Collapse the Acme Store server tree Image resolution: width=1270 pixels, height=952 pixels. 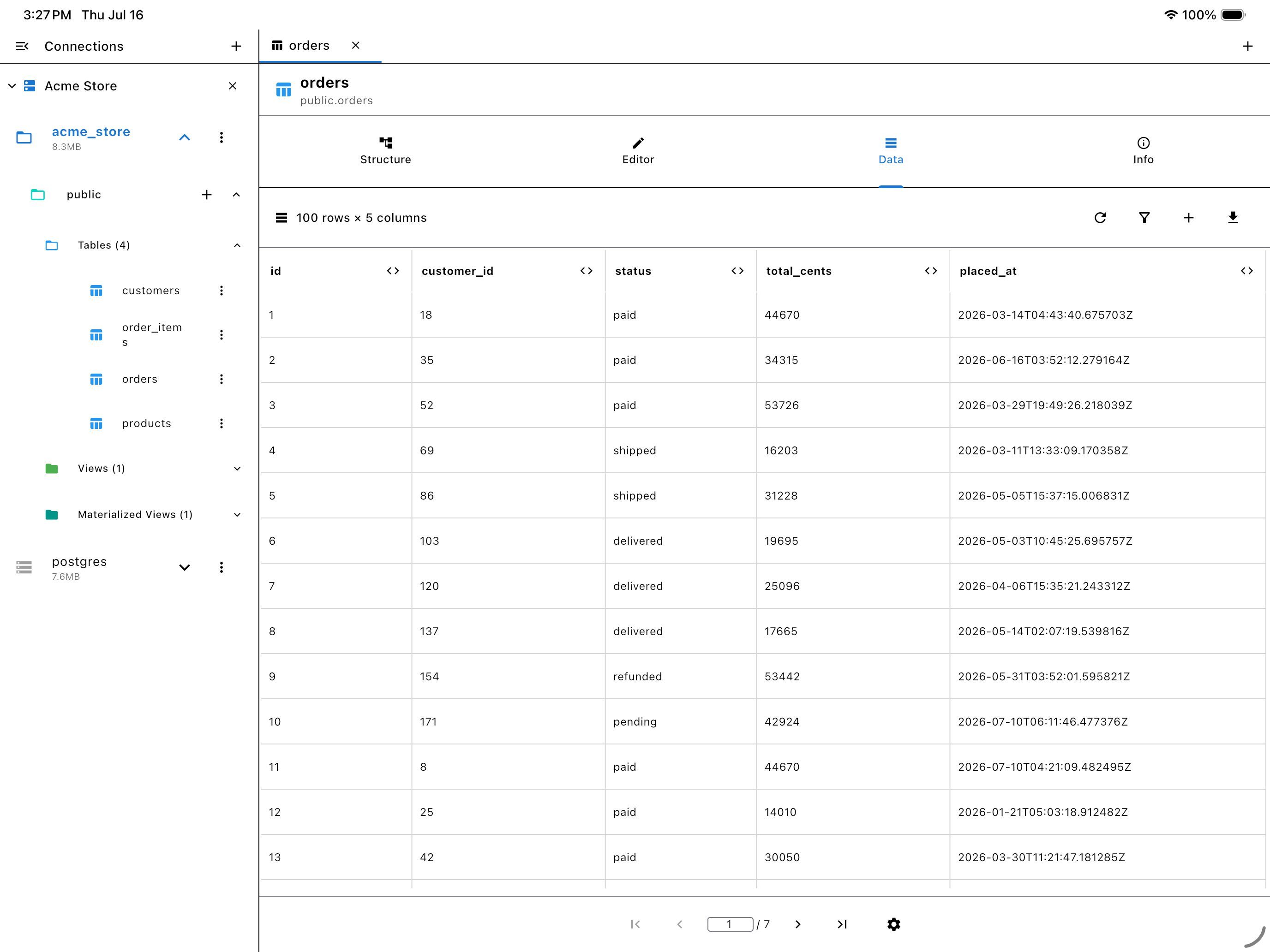tap(12, 86)
